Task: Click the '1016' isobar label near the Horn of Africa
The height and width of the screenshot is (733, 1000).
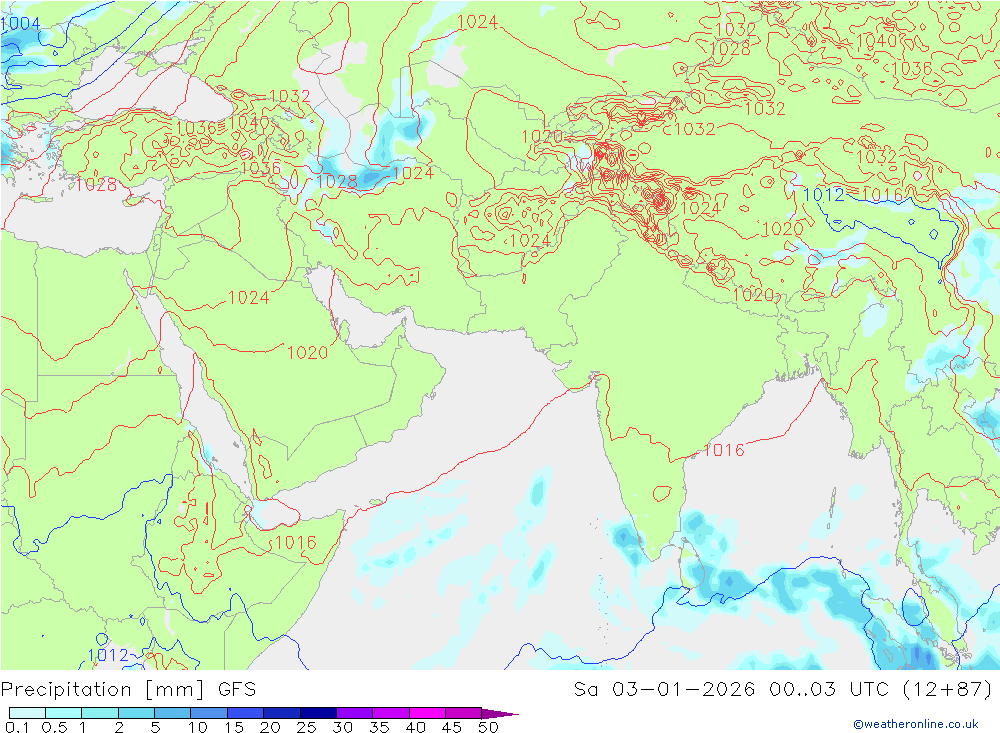Action: coord(296,543)
